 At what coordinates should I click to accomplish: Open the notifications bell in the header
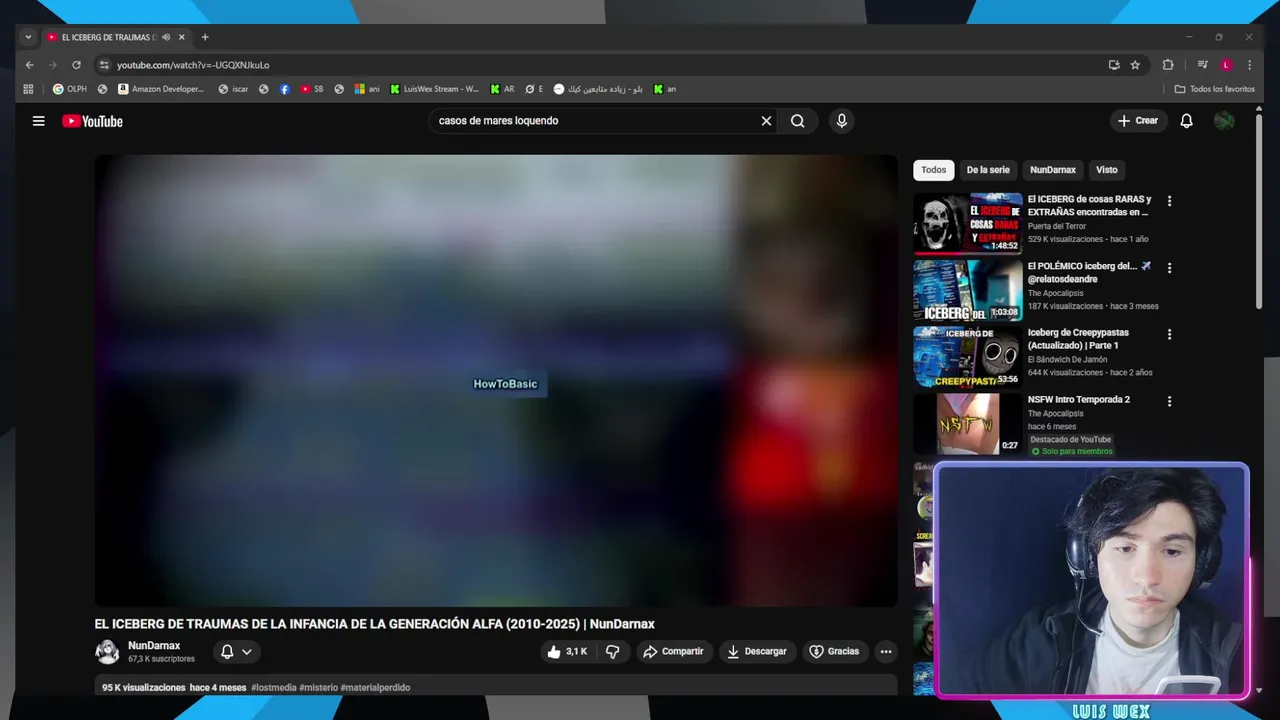(1186, 121)
